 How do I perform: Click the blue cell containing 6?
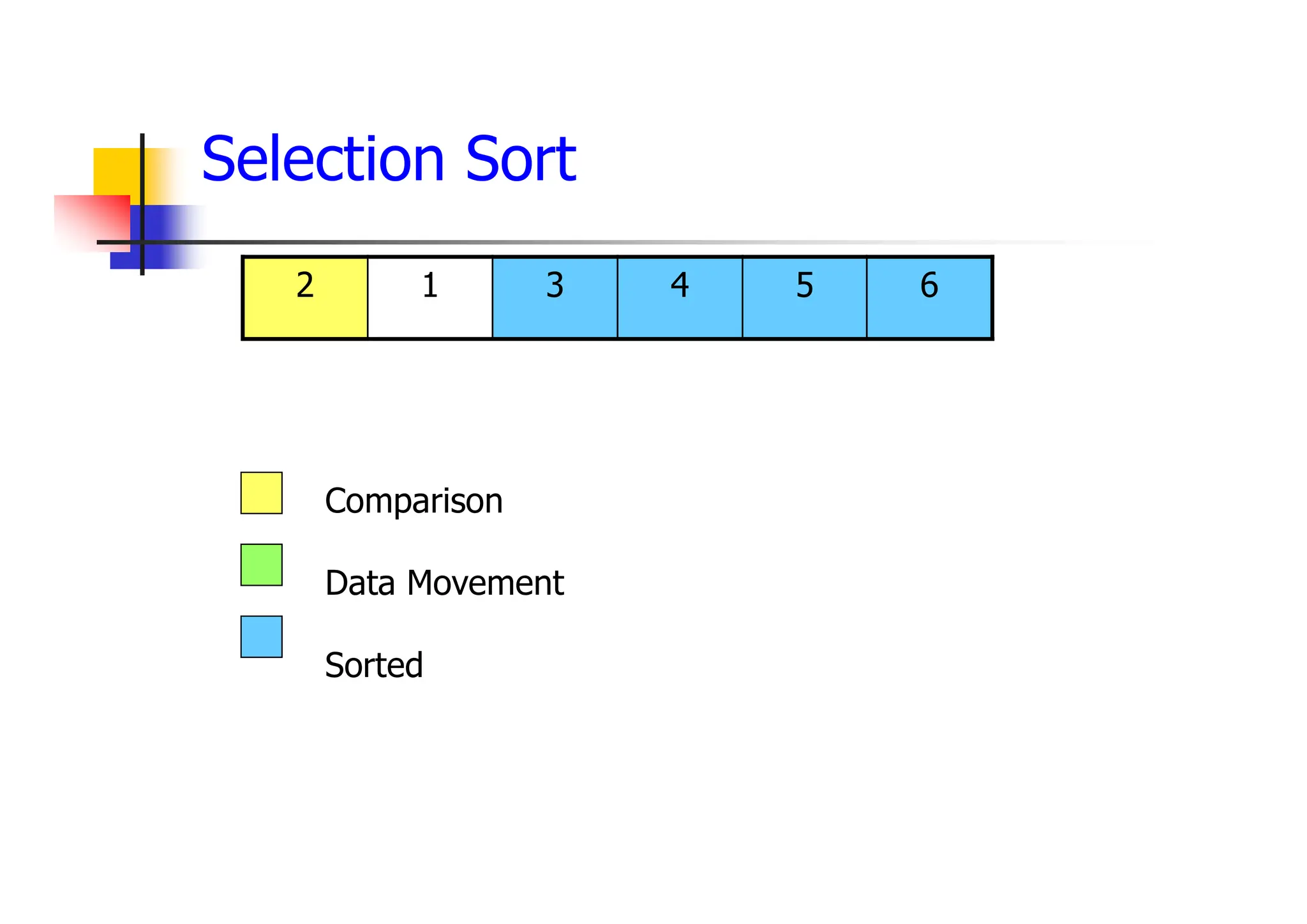point(929,297)
